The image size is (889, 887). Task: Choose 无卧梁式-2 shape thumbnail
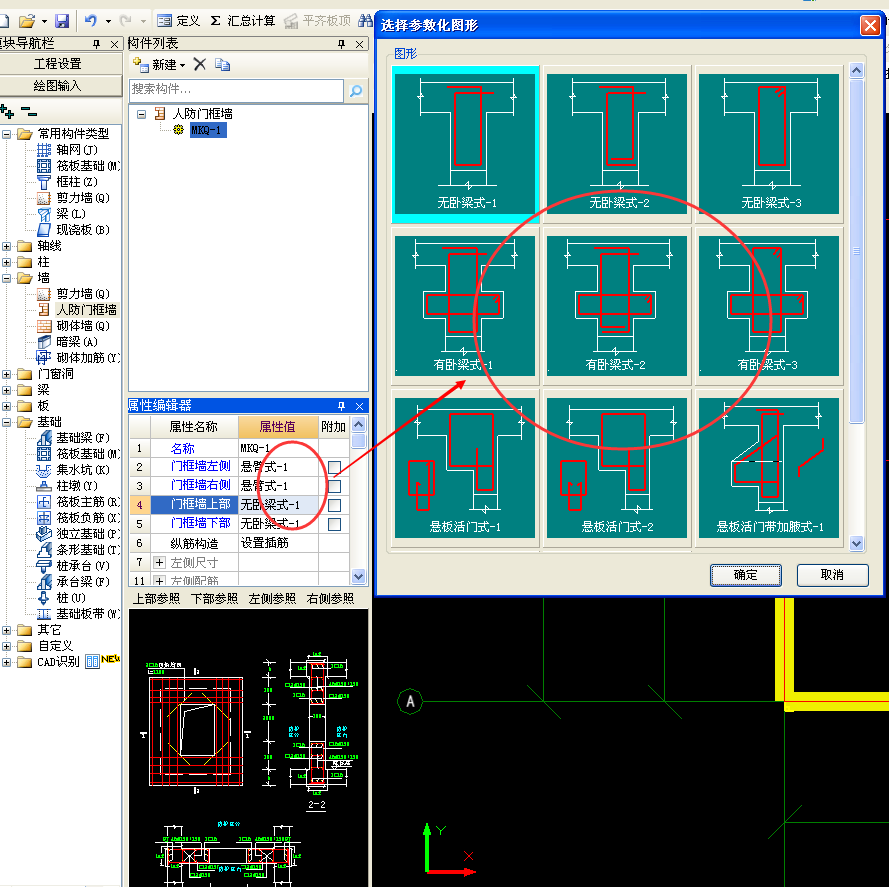coord(617,144)
